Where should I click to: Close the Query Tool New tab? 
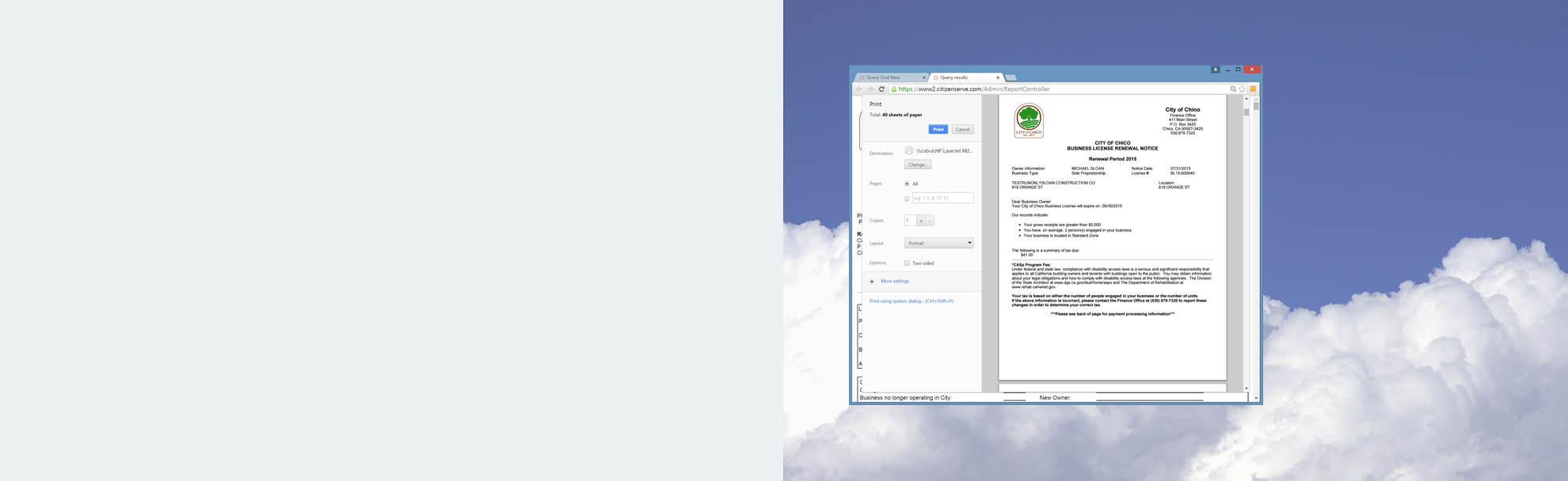pyautogui.click(x=923, y=78)
